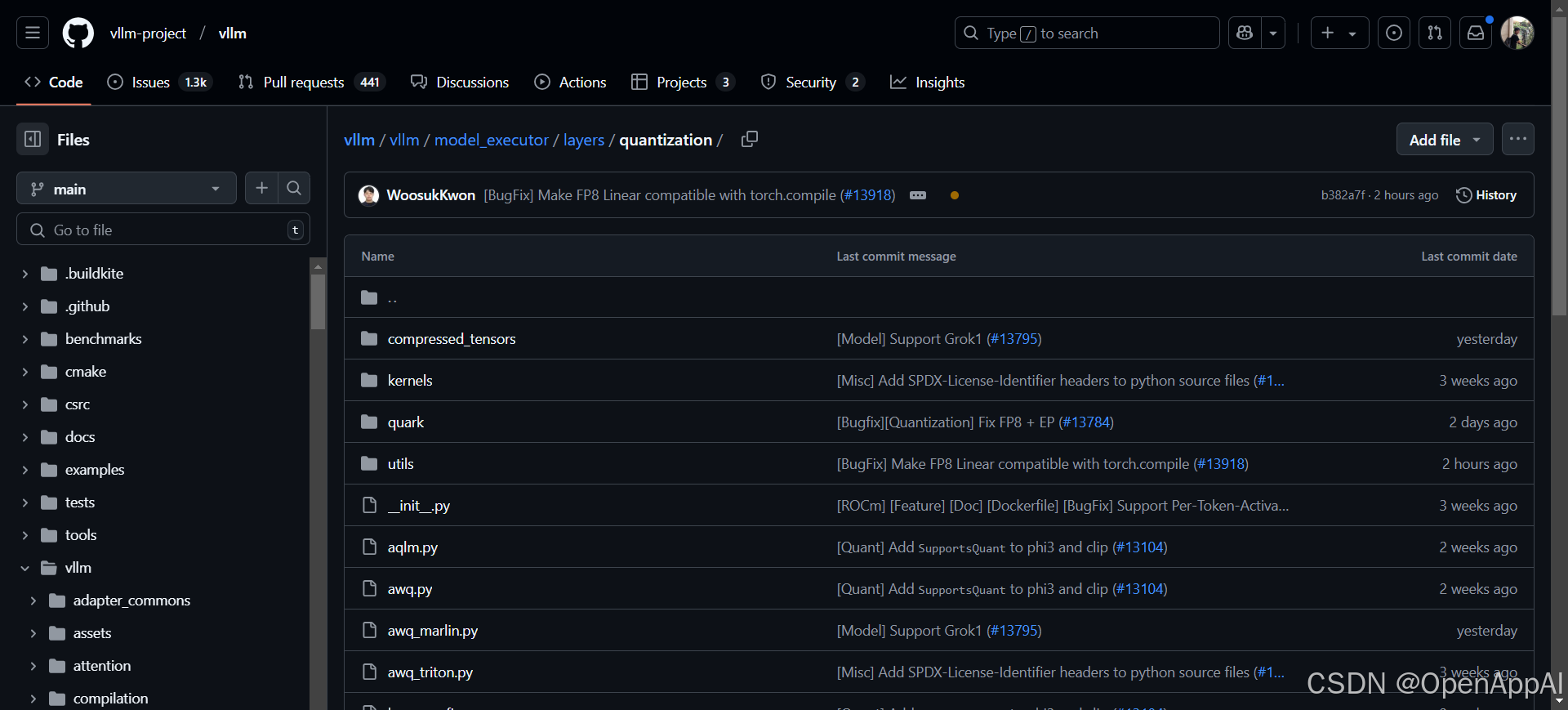Open main branch selector dropdown
The image size is (1568, 710).
click(x=127, y=188)
